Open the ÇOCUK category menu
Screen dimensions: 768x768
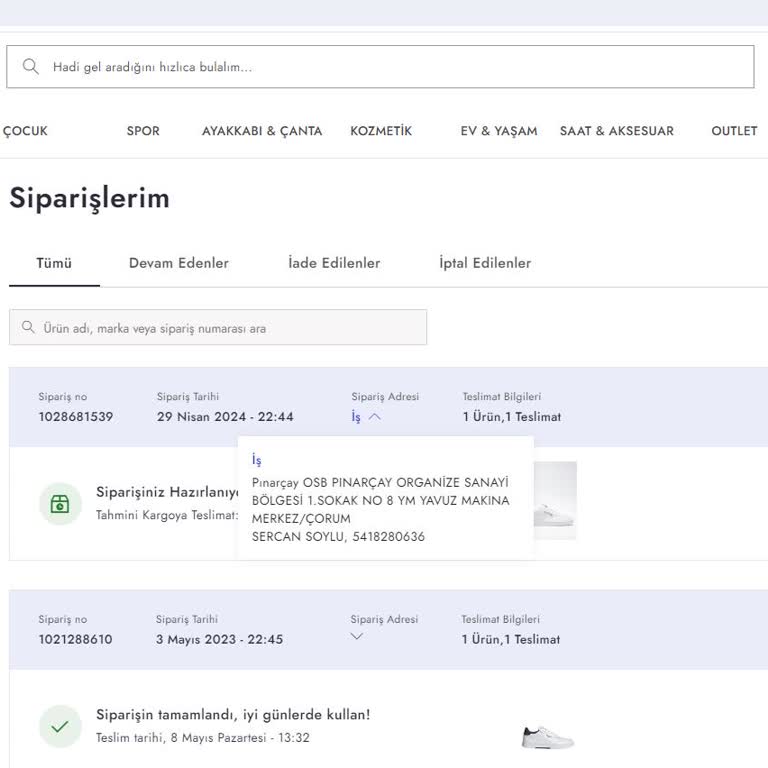[x=25, y=131]
